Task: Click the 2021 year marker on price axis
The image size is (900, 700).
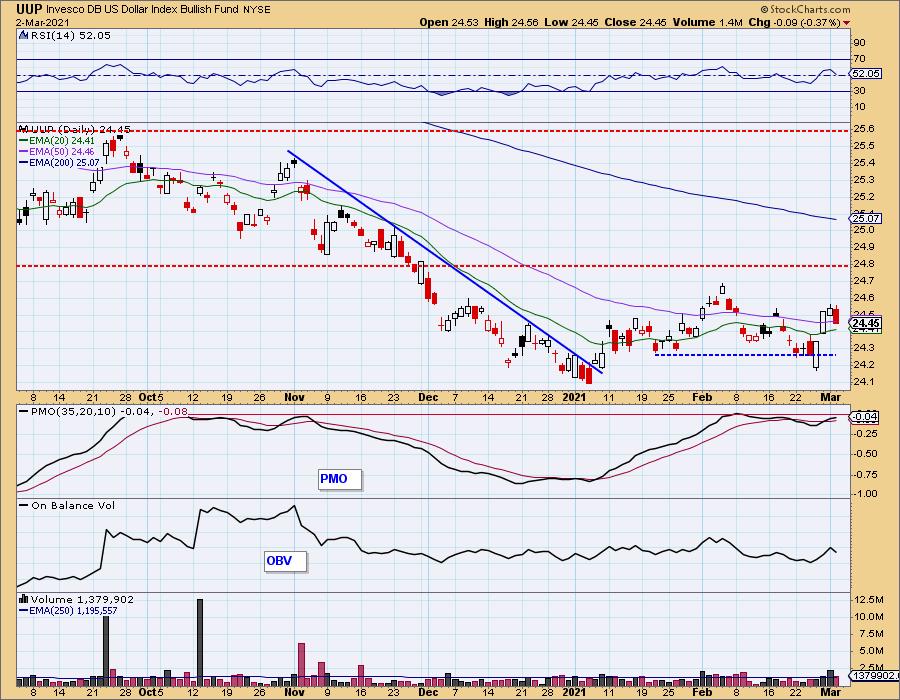Action: click(x=574, y=397)
